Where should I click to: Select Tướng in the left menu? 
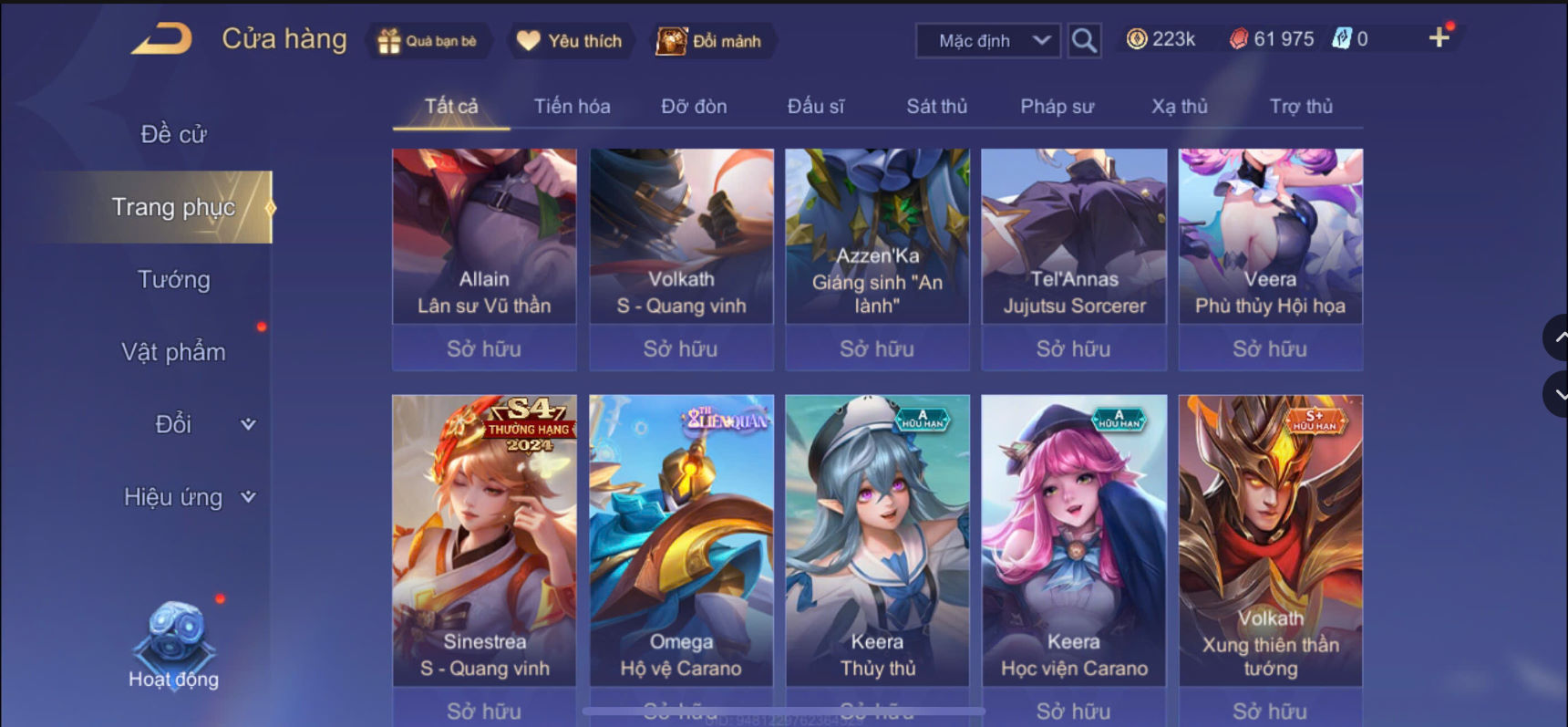(x=173, y=279)
